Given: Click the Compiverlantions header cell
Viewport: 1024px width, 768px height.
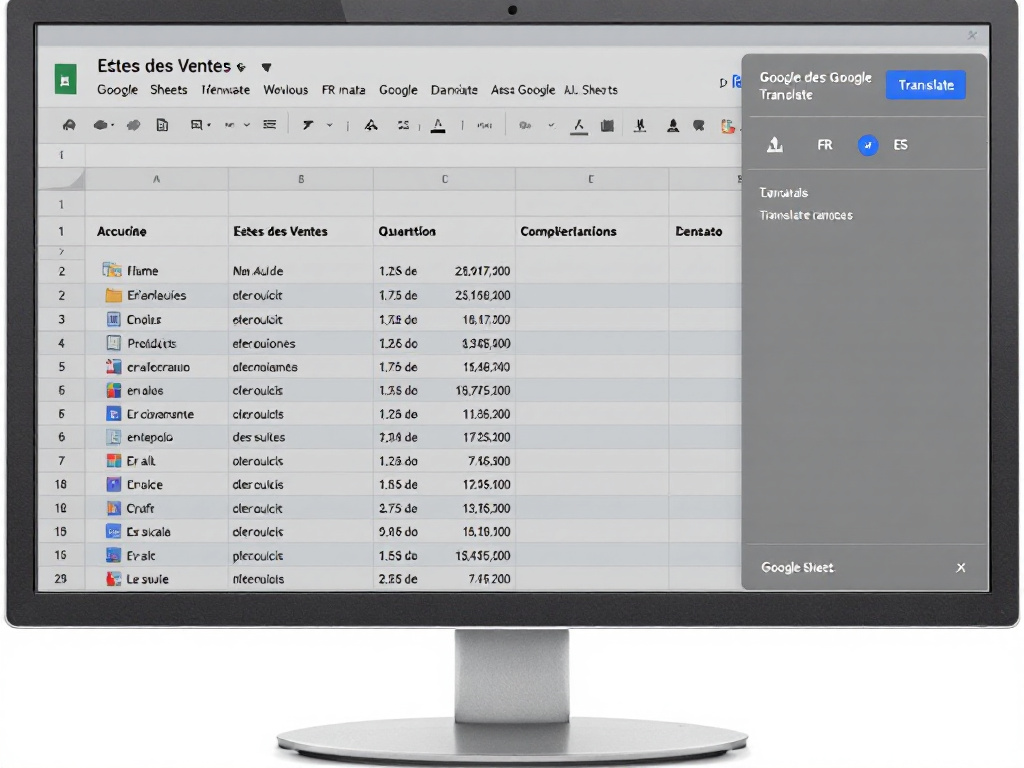Looking at the screenshot, I should pyautogui.click(x=592, y=231).
